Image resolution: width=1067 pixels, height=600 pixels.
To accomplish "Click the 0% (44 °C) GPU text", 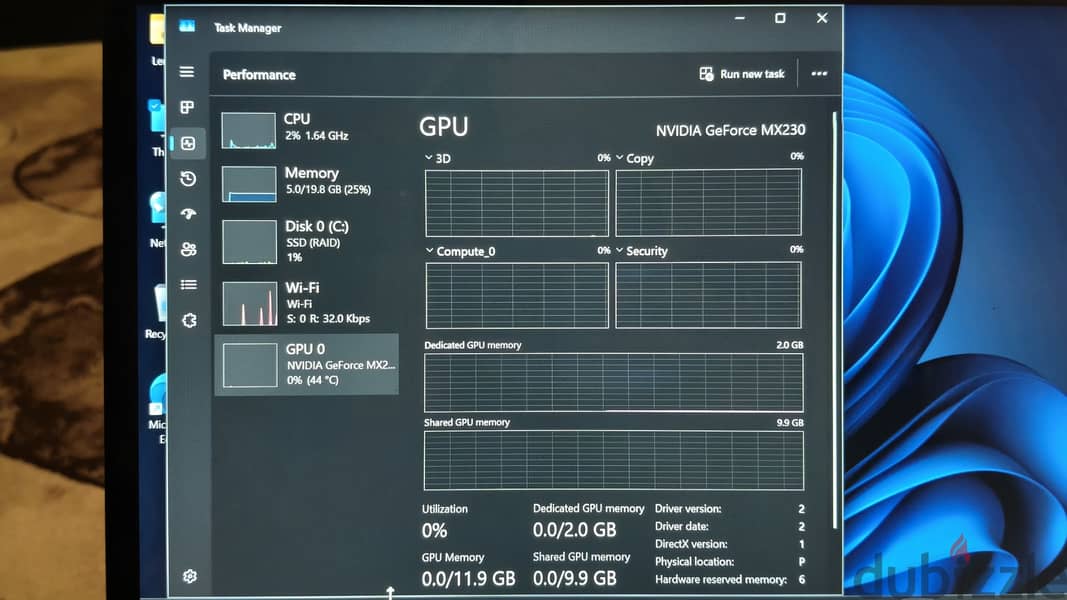I will 312,380.
